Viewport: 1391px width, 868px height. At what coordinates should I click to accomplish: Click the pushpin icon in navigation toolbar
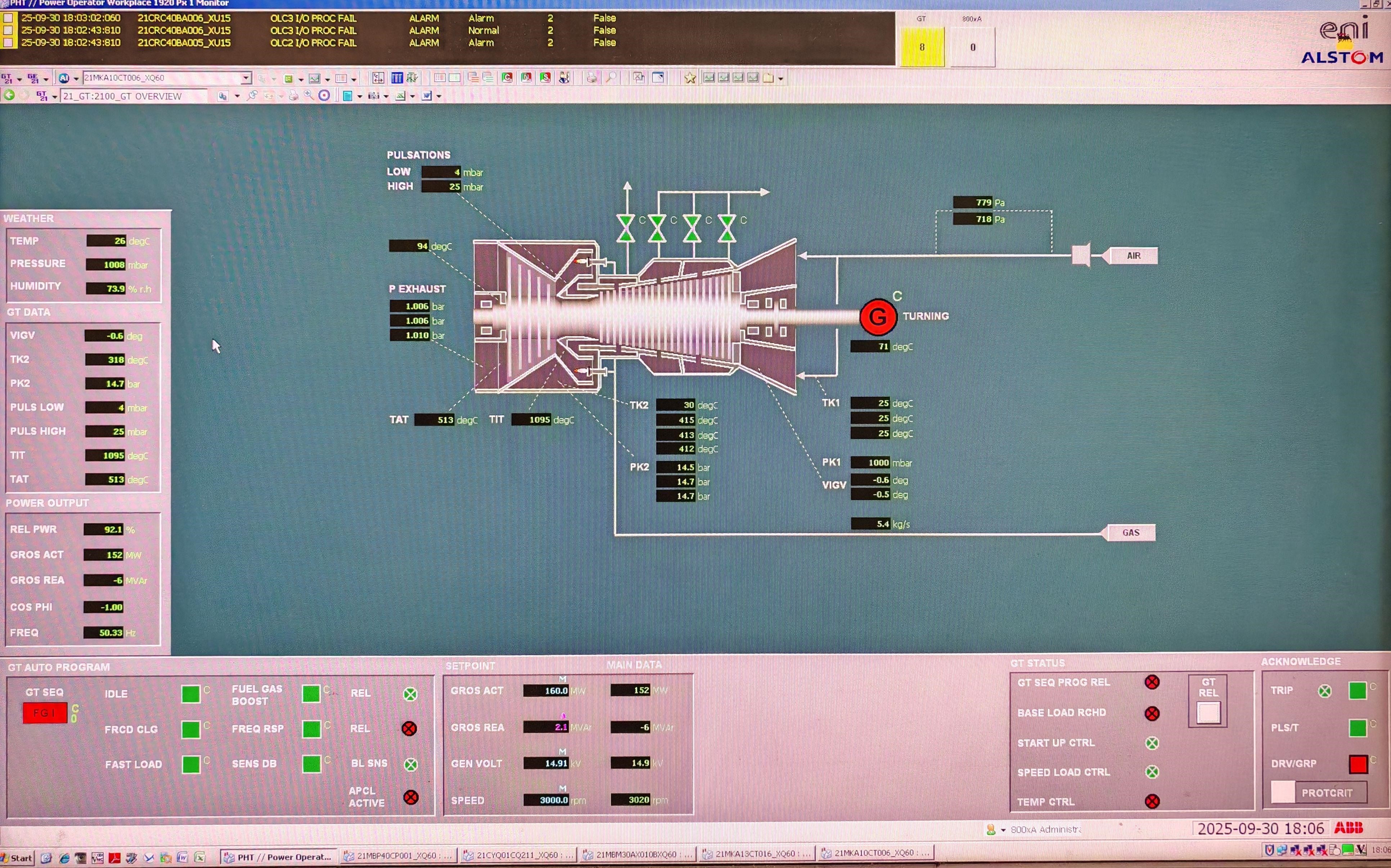(252, 96)
